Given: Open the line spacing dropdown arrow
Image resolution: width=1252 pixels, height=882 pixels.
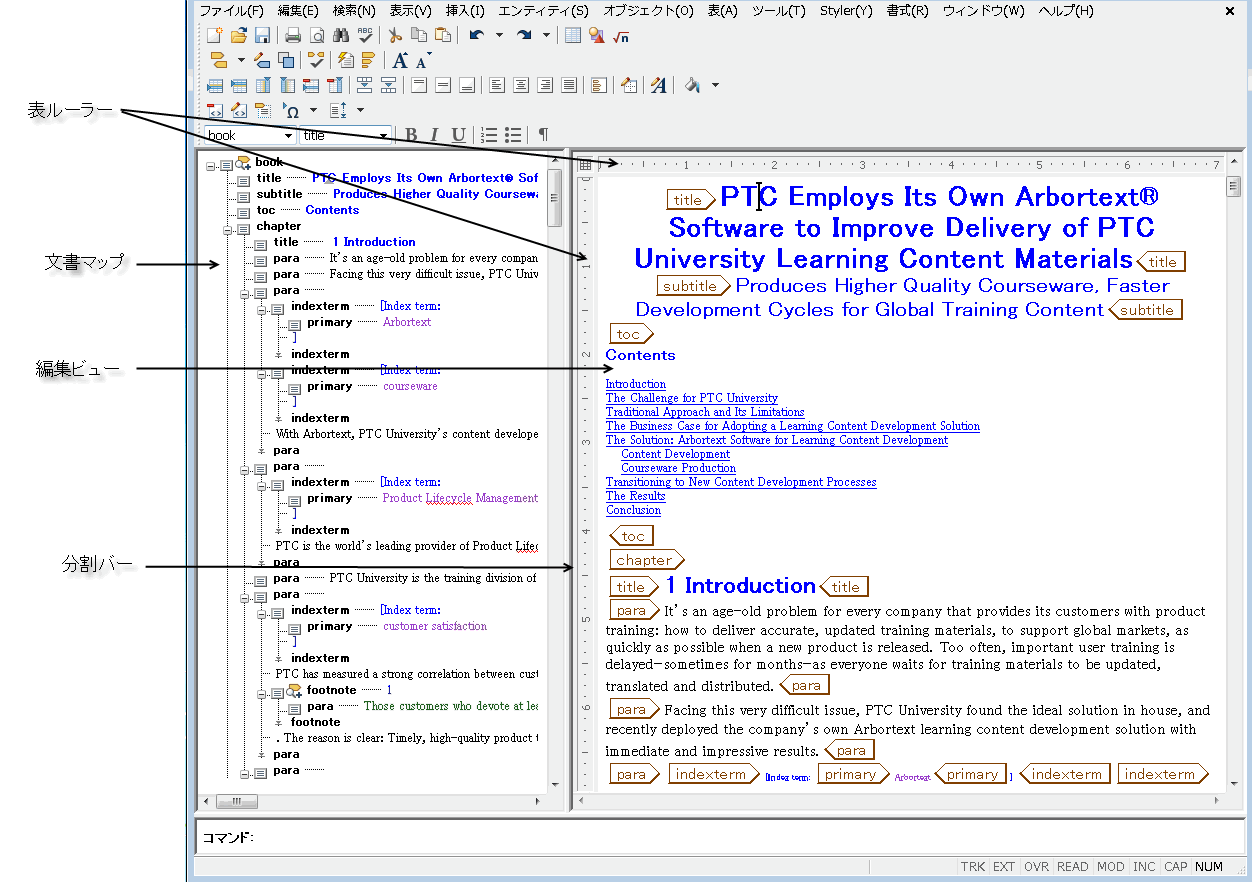Looking at the screenshot, I should pos(360,110).
